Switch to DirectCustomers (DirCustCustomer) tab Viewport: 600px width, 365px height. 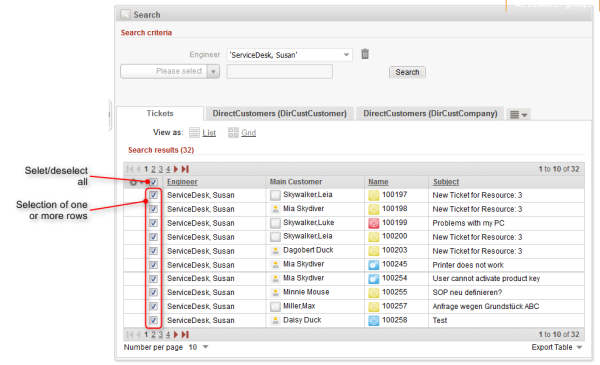(x=279, y=113)
